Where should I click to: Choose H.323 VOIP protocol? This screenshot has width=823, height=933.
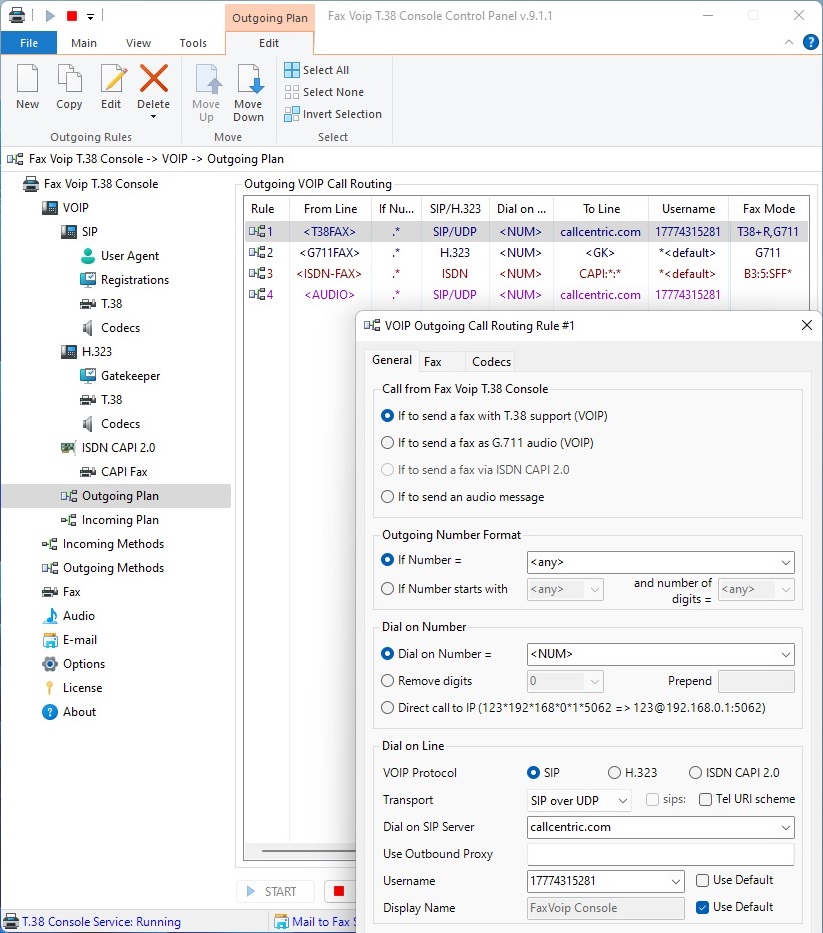(x=614, y=772)
